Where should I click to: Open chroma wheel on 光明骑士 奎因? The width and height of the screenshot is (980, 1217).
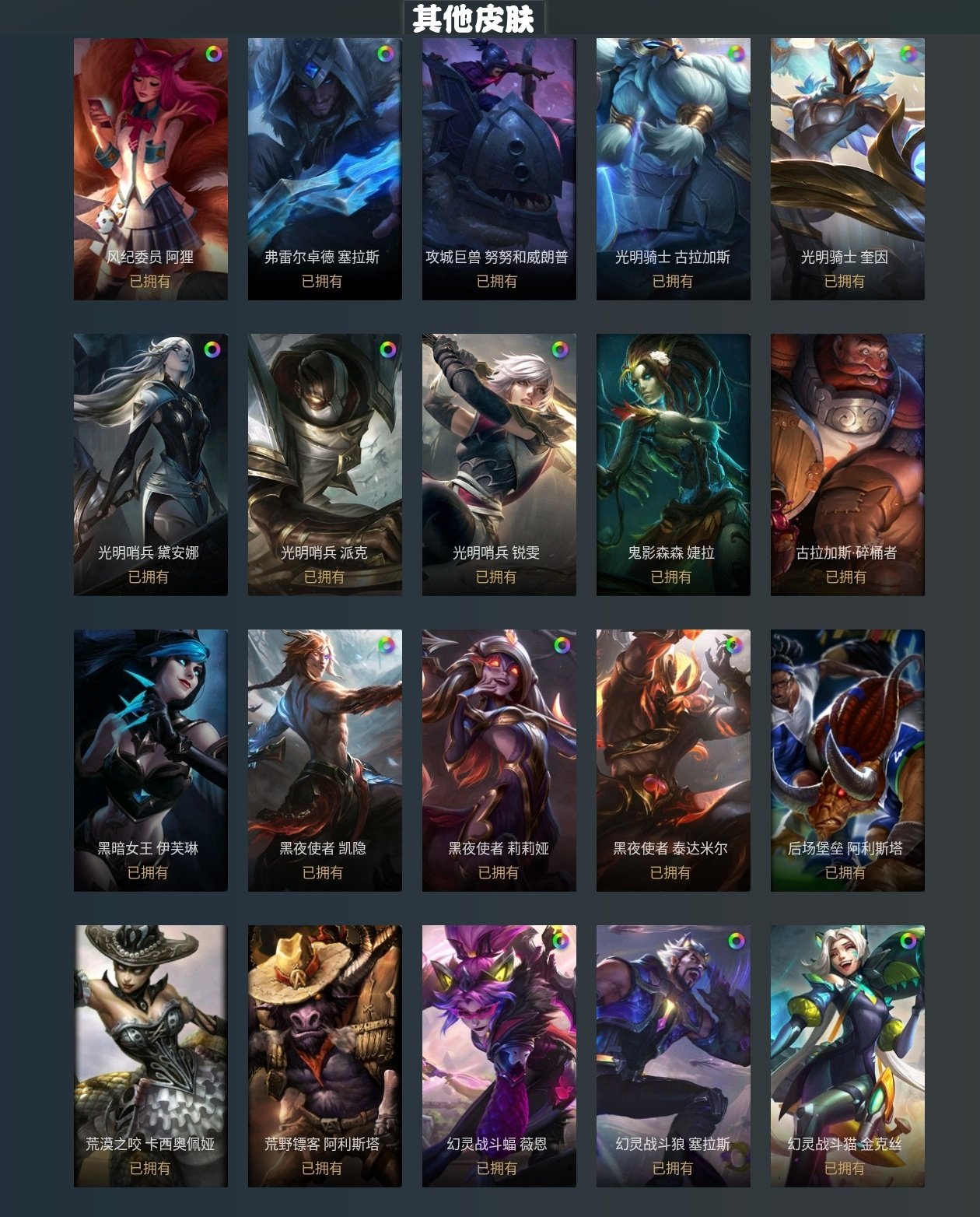[908, 54]
